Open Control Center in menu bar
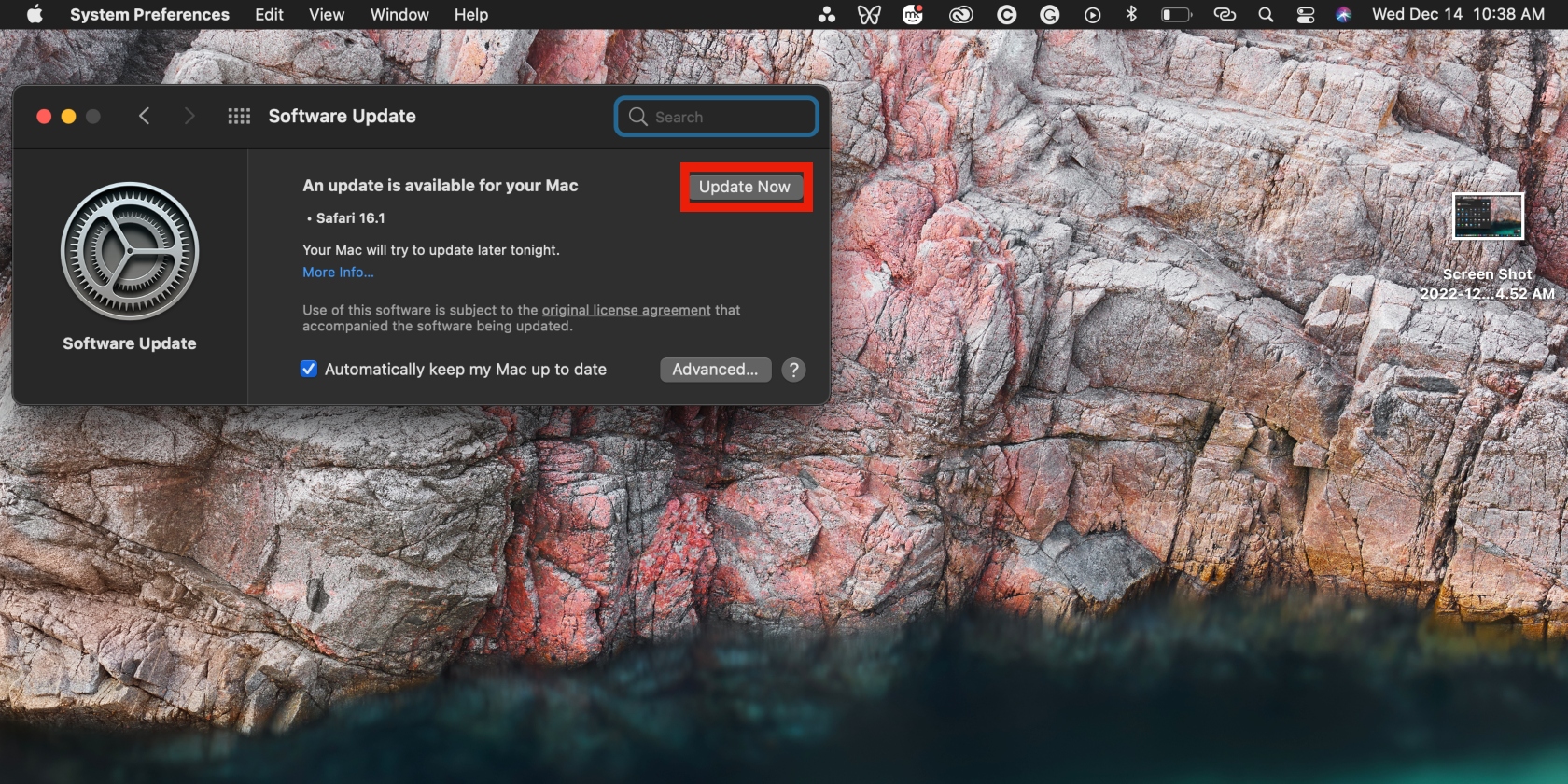Viewport: 1568px width, 784px height. (x=1305, y=15)
